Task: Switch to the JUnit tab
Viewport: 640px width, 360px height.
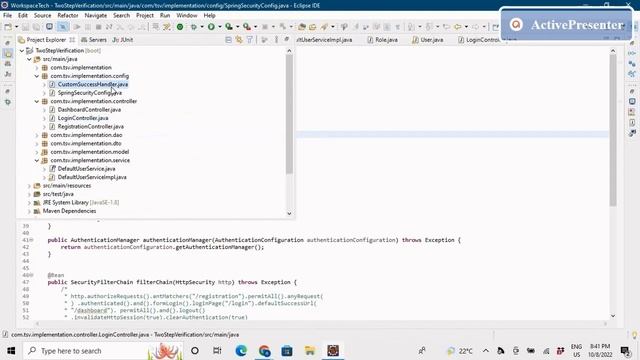Action: pyautogui.click(x=123, y=40)
